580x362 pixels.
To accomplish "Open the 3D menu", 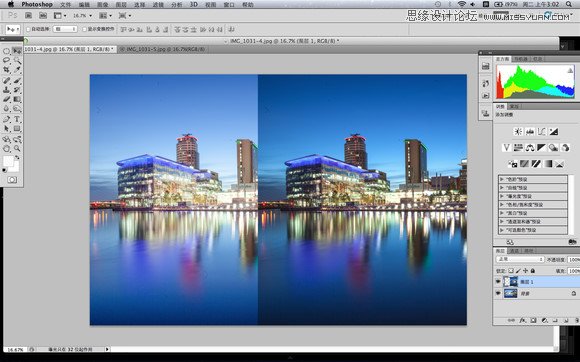I will [x=193, y=4].
